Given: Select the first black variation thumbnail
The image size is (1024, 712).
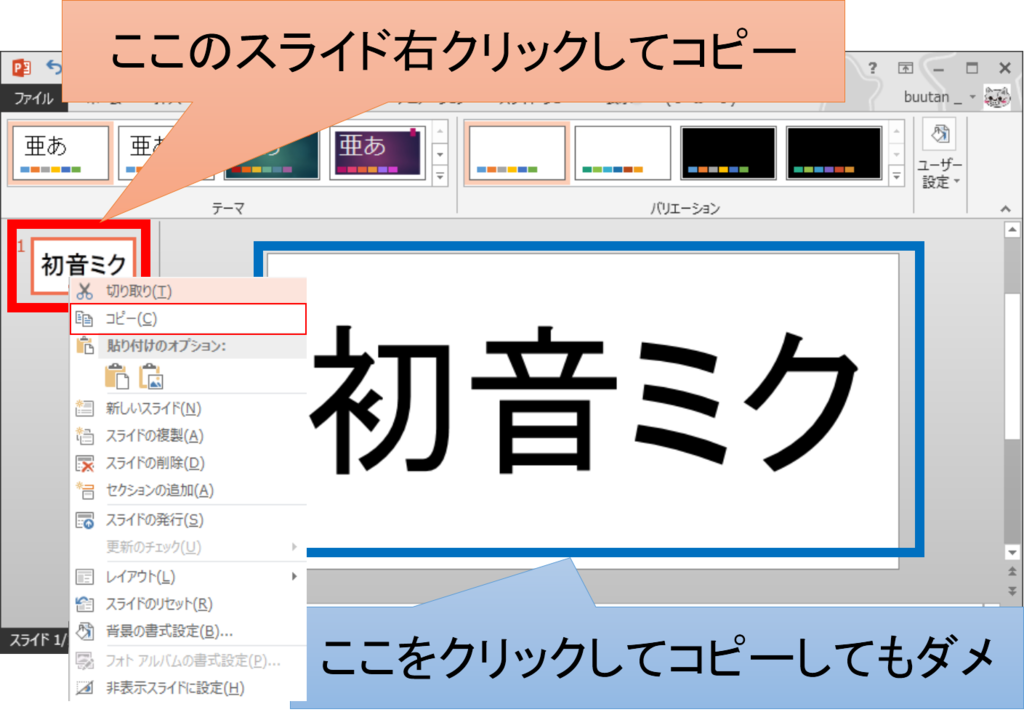Looking at the screenshot, I should point(728,153).
